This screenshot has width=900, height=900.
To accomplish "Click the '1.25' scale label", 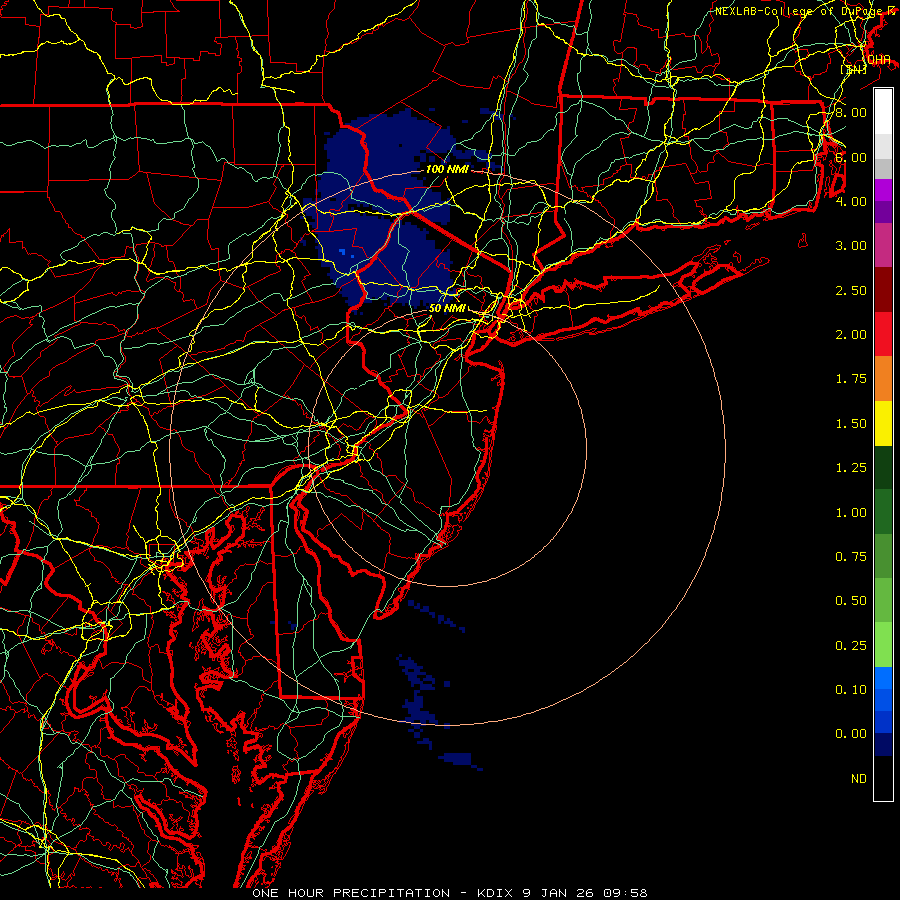I will click(x=851, y=468).
